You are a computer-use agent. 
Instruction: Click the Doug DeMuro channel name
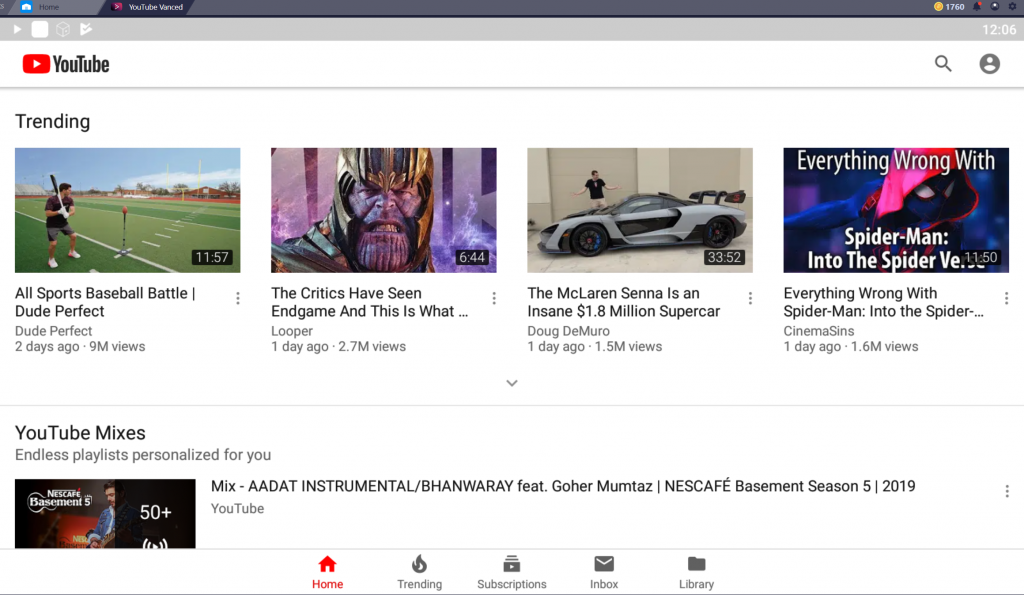pos(568,331)
